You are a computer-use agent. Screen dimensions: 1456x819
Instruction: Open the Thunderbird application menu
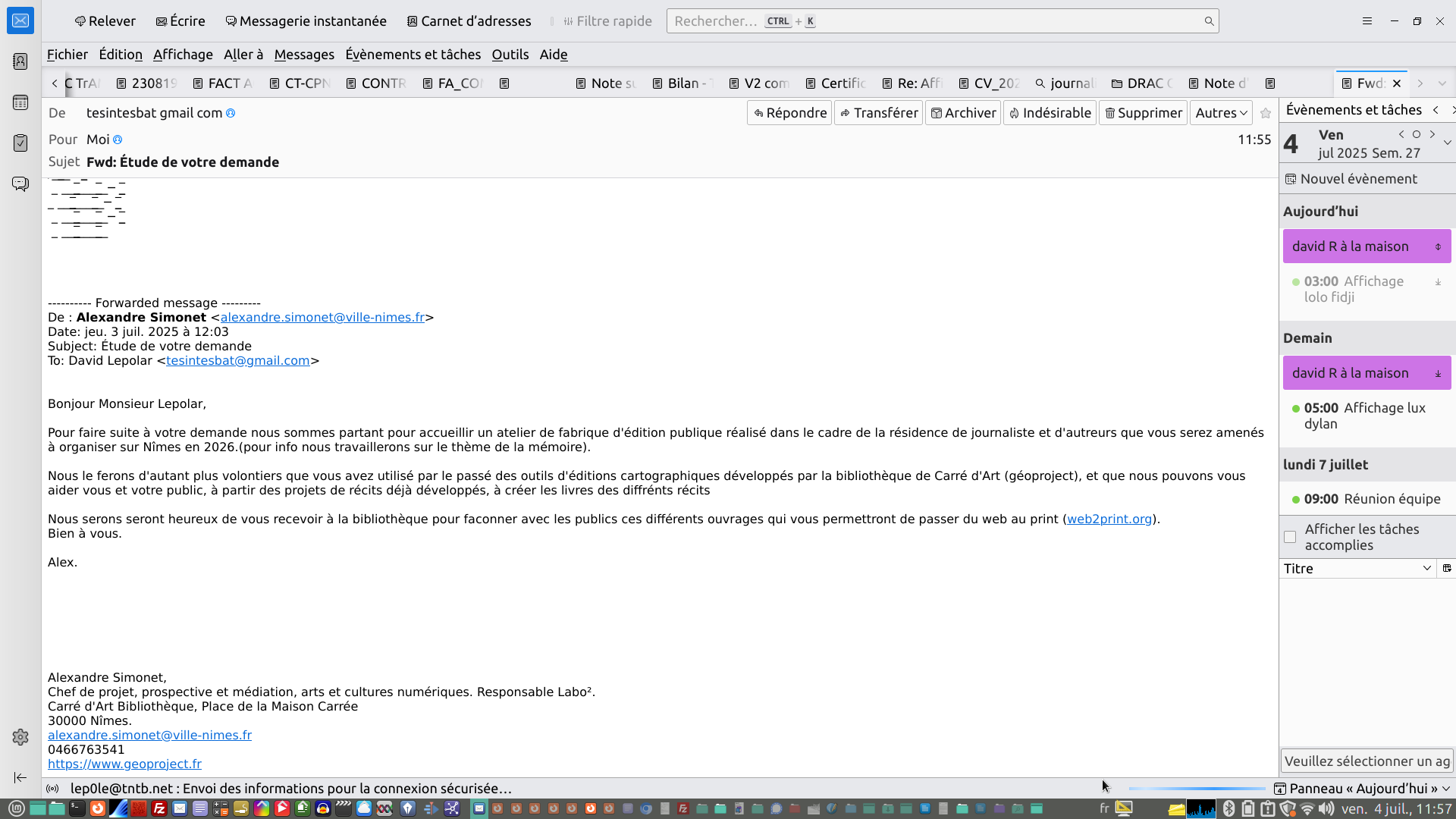1367,21
